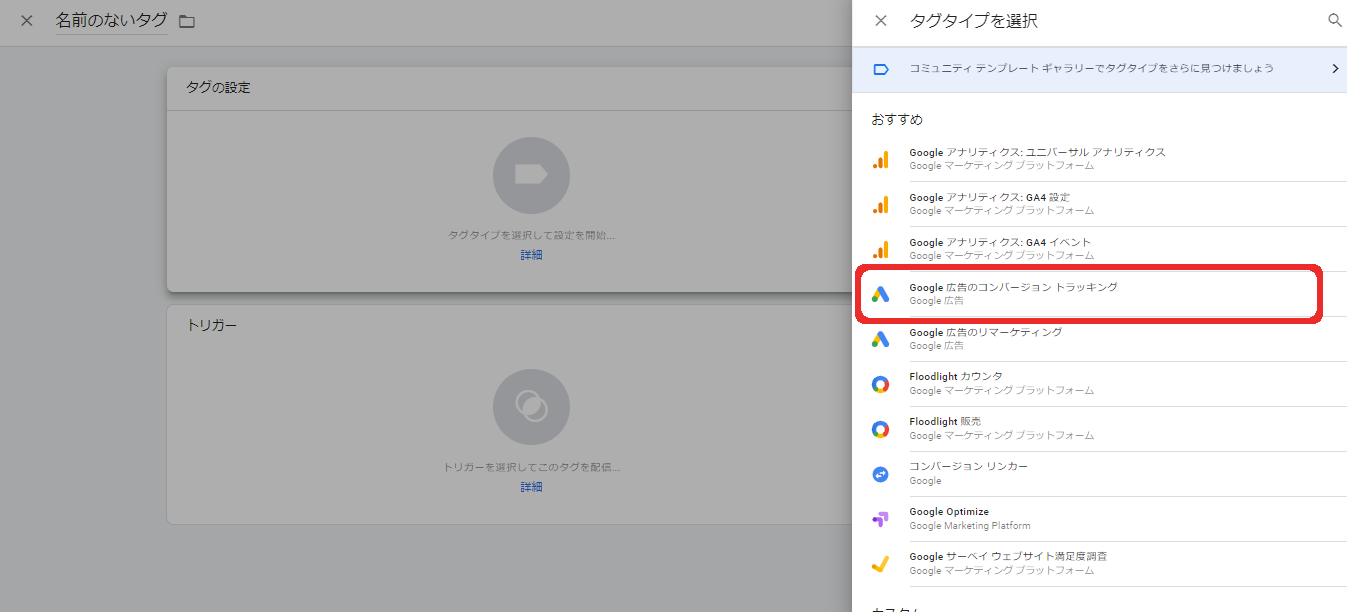Viewport: 1347px width, 612px height.
Task: Open 詳細 link under タグの設定
Action: [x=531, y=255]
